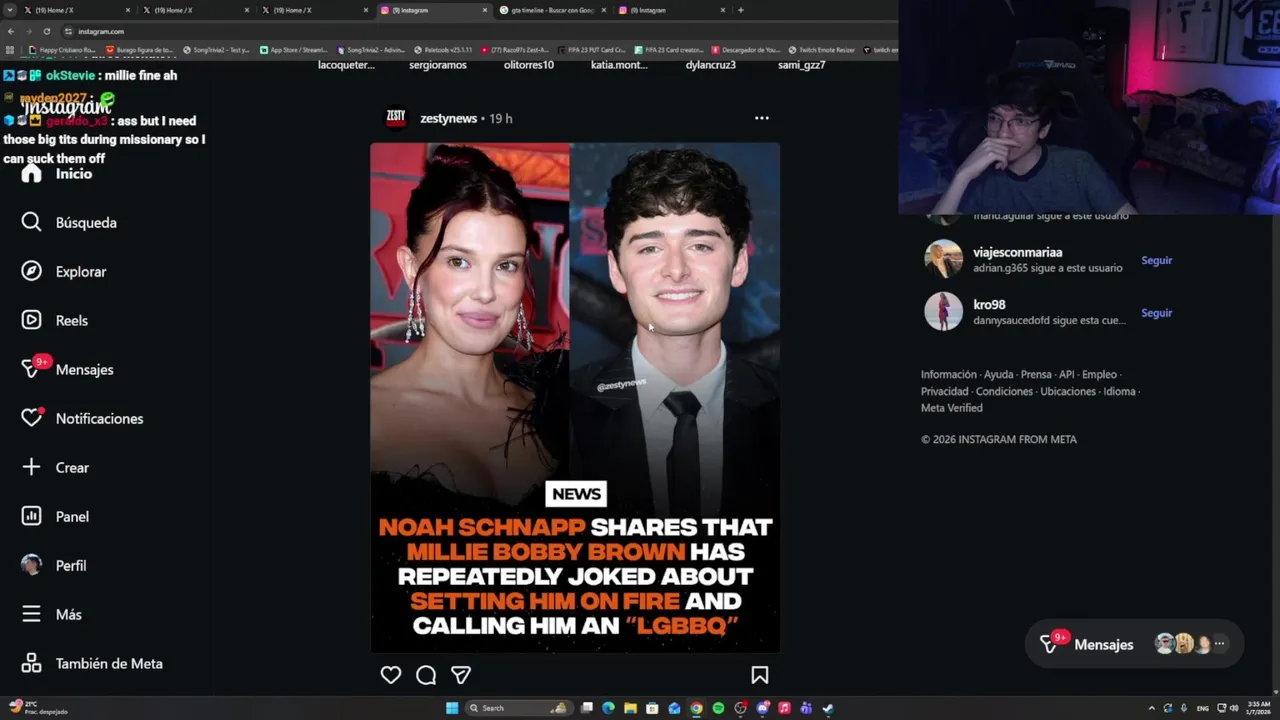1280x720 pixels.
Task: Open tab search dropdown arrow
Action: click(10, 10)
